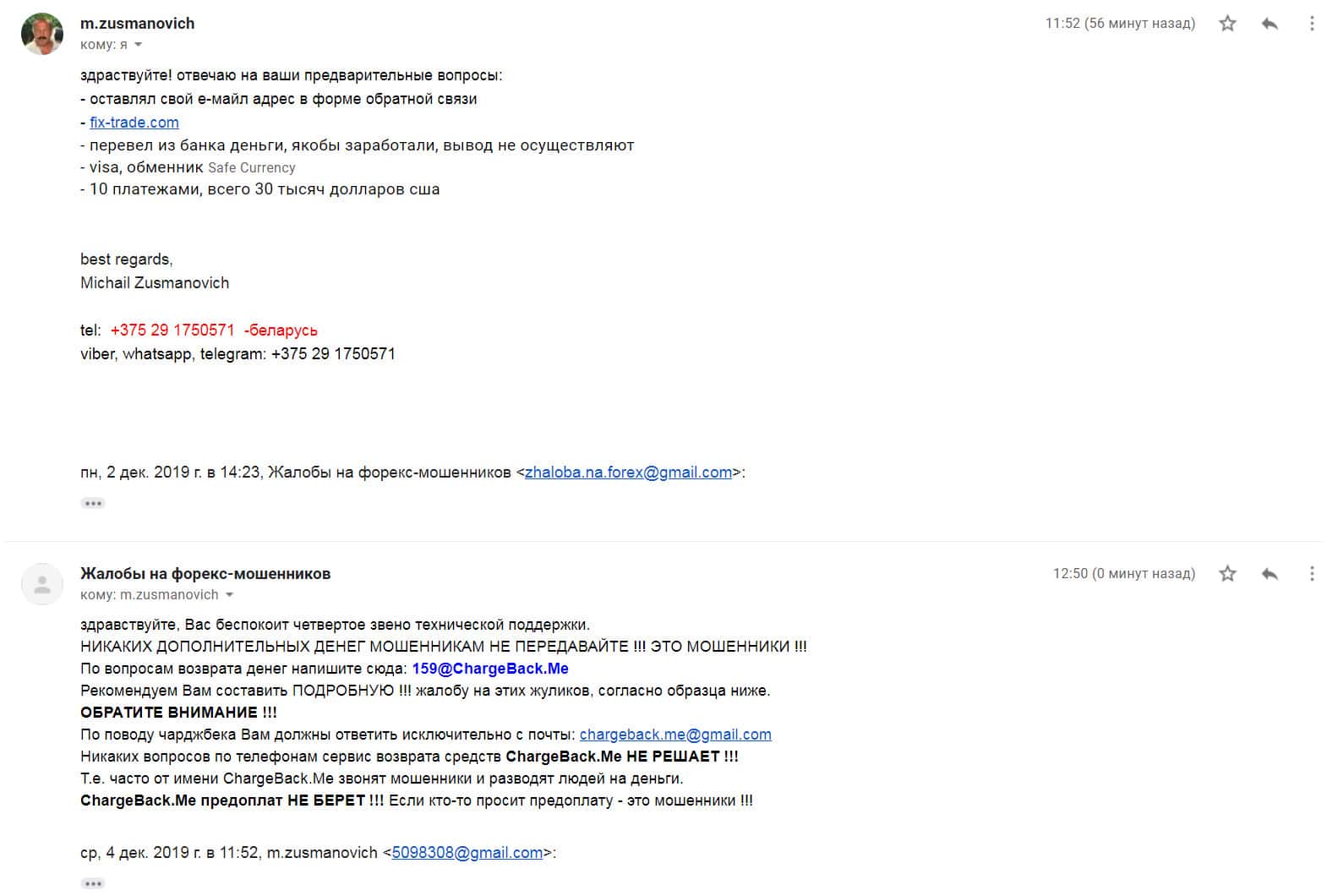Click m.zusmanovich's profile photo
This screenshot has width=1338, height=896.
coord(42,34)
